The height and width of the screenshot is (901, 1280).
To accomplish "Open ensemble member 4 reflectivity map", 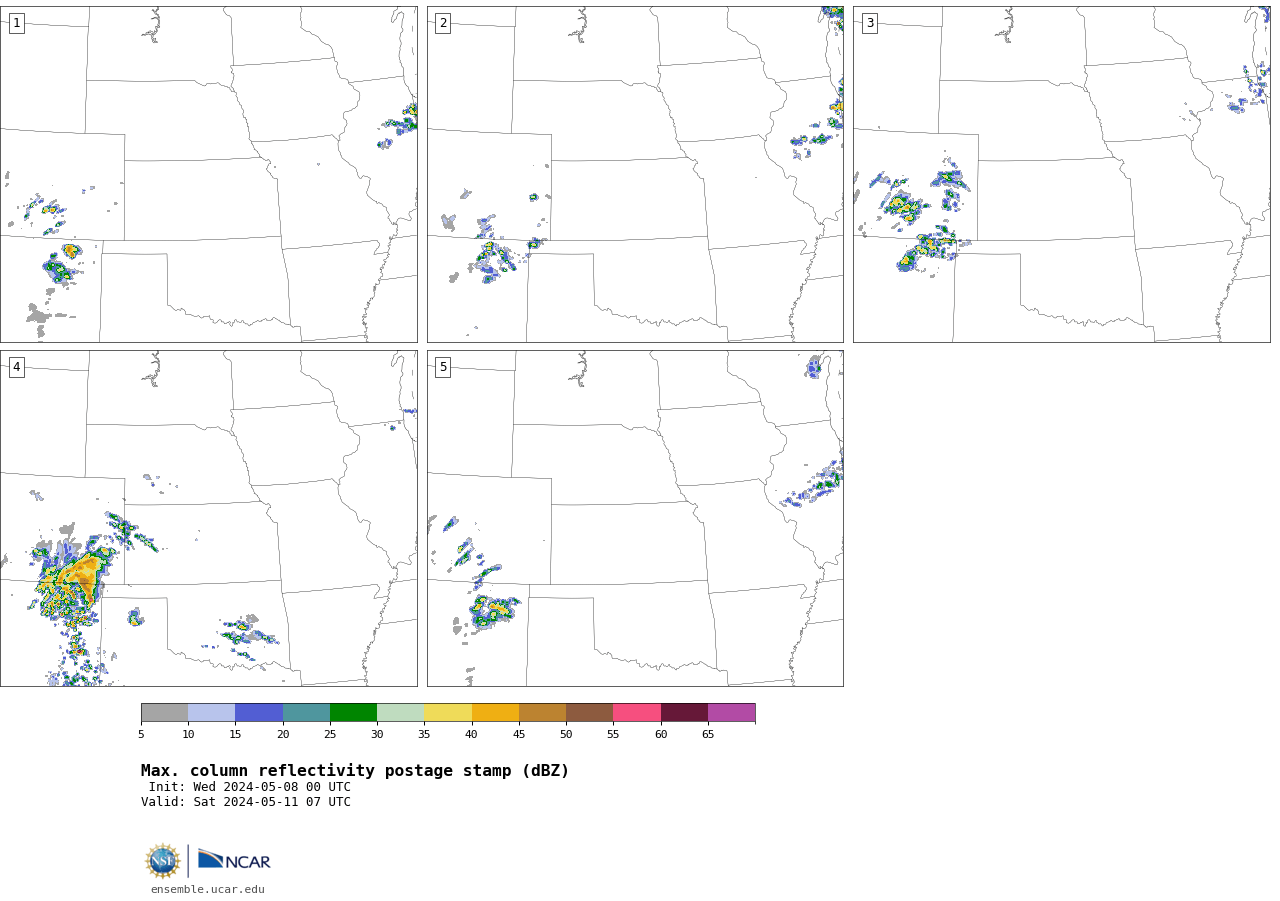I will coord(208,518).
